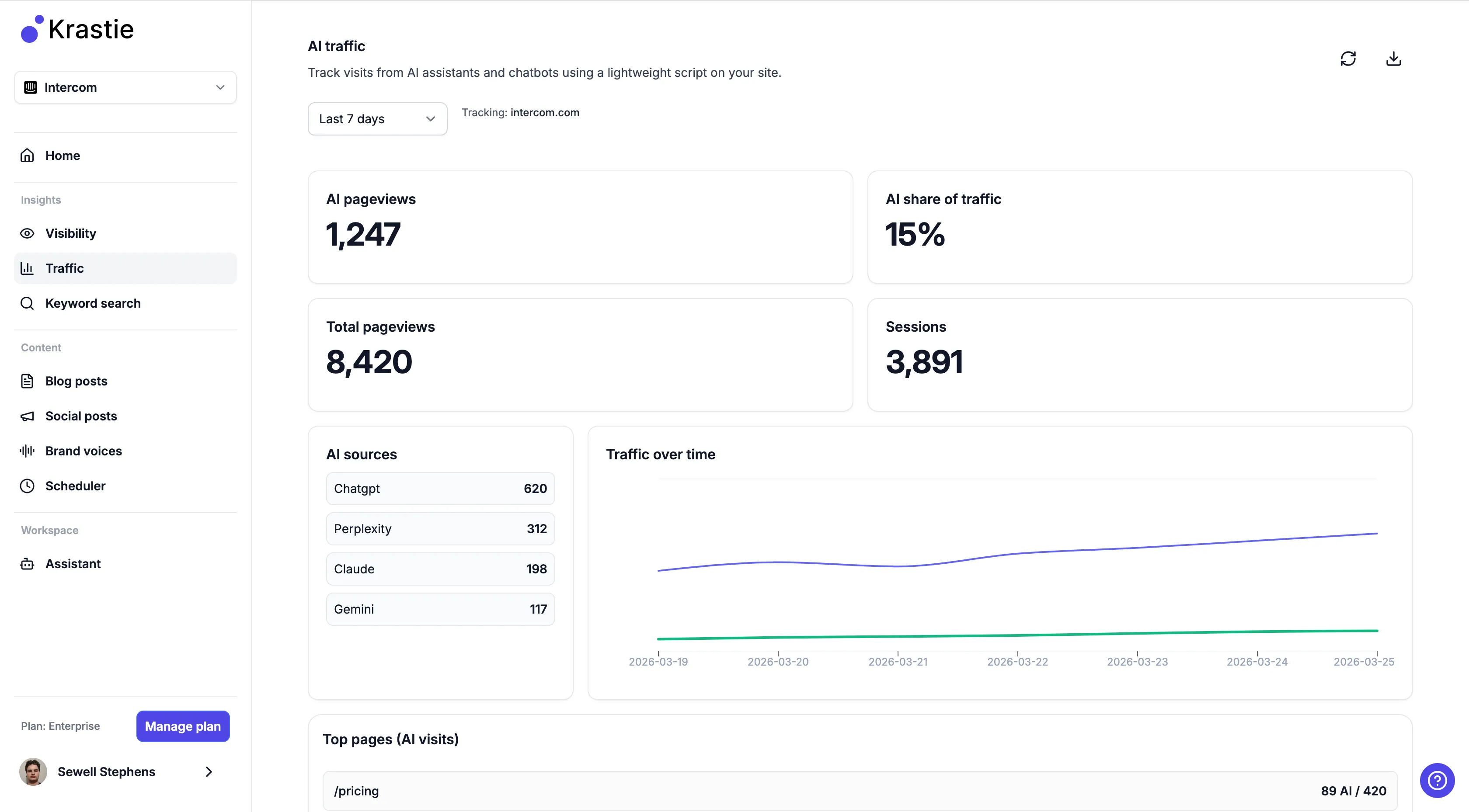Click the Total pageviews 8,420 card

[581, 355]
